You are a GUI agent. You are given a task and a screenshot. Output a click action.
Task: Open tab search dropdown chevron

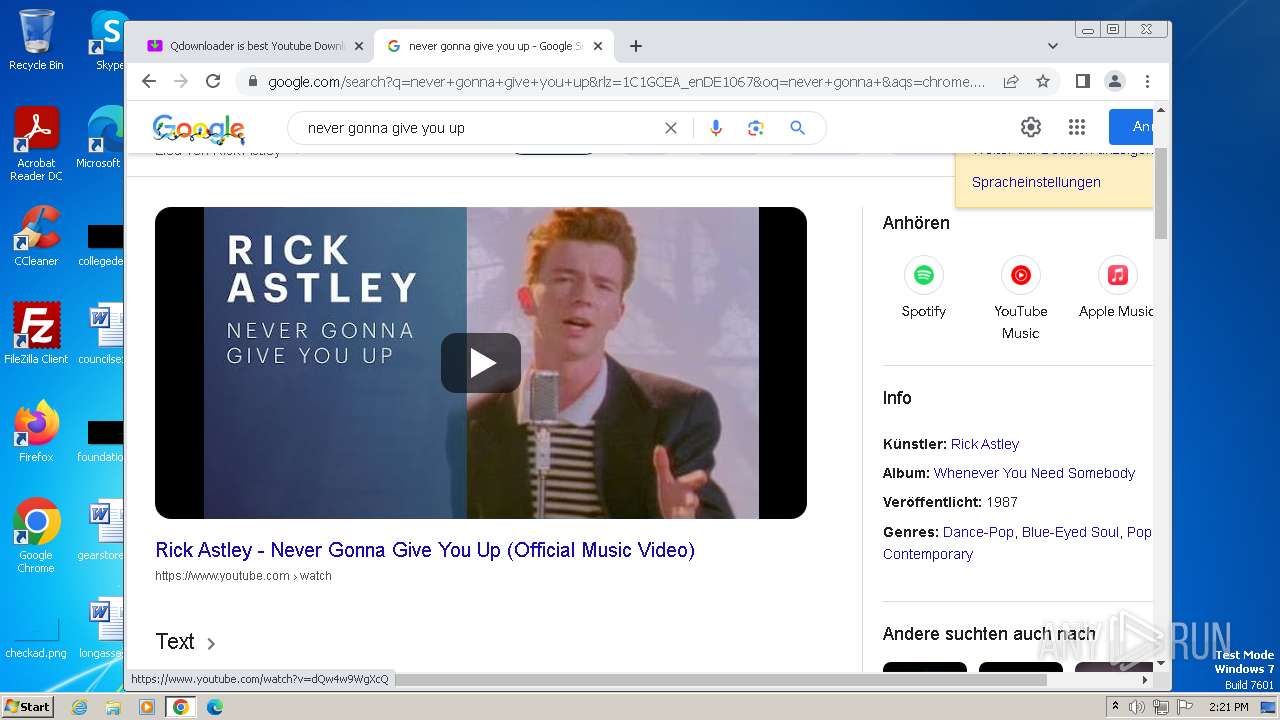click(x=1053, y=46)
